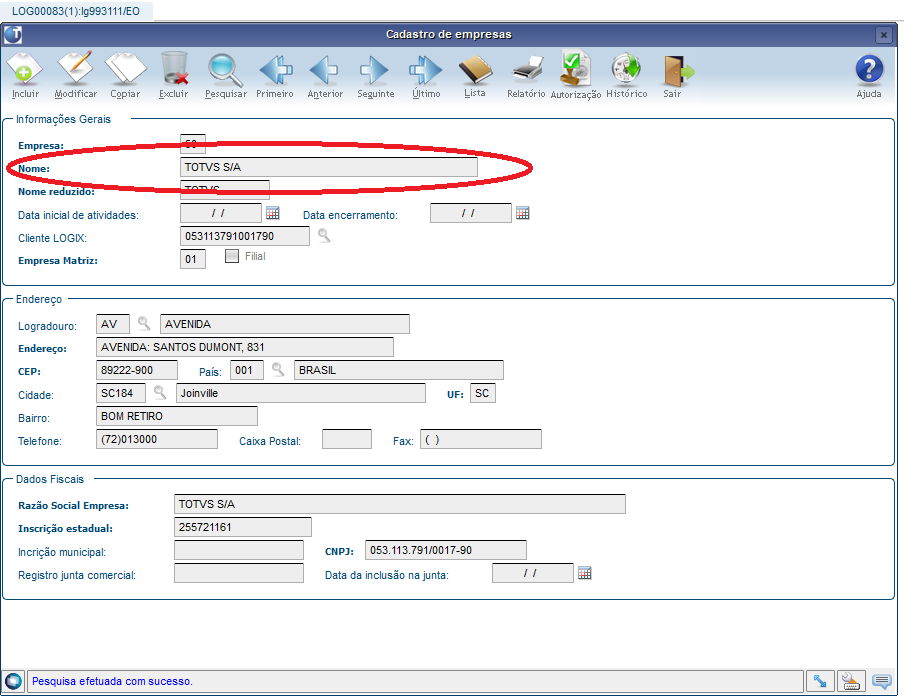Click Inscrição estadual field 255721161
The image size is (904, 696).
point(243,527)
